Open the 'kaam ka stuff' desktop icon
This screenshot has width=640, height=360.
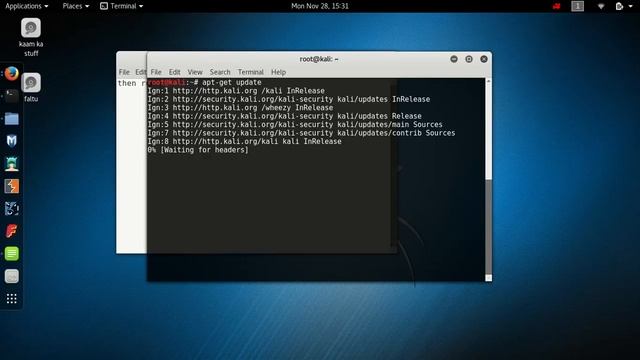pos(31,37)
